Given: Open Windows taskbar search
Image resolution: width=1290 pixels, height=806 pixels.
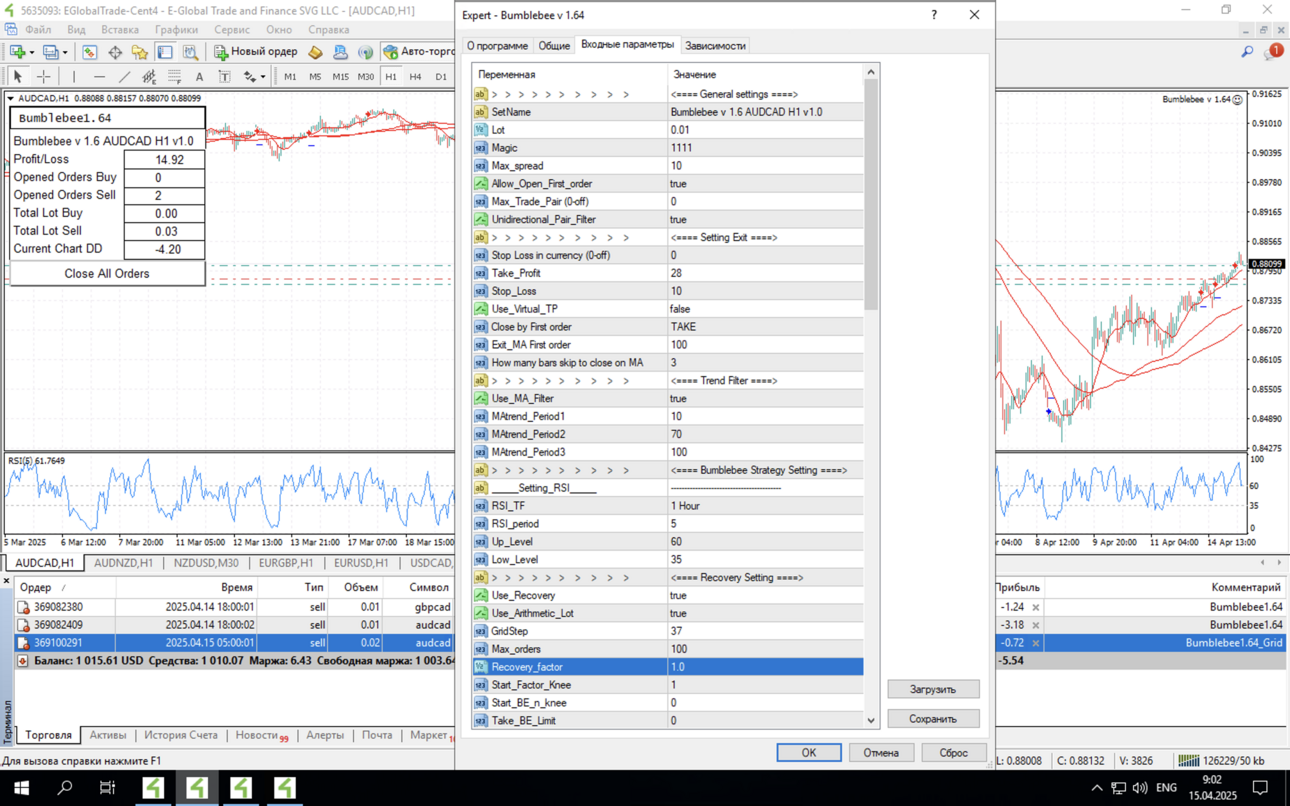Looking at the screenshot, I should pyautogui.click(x=65, y=788).
